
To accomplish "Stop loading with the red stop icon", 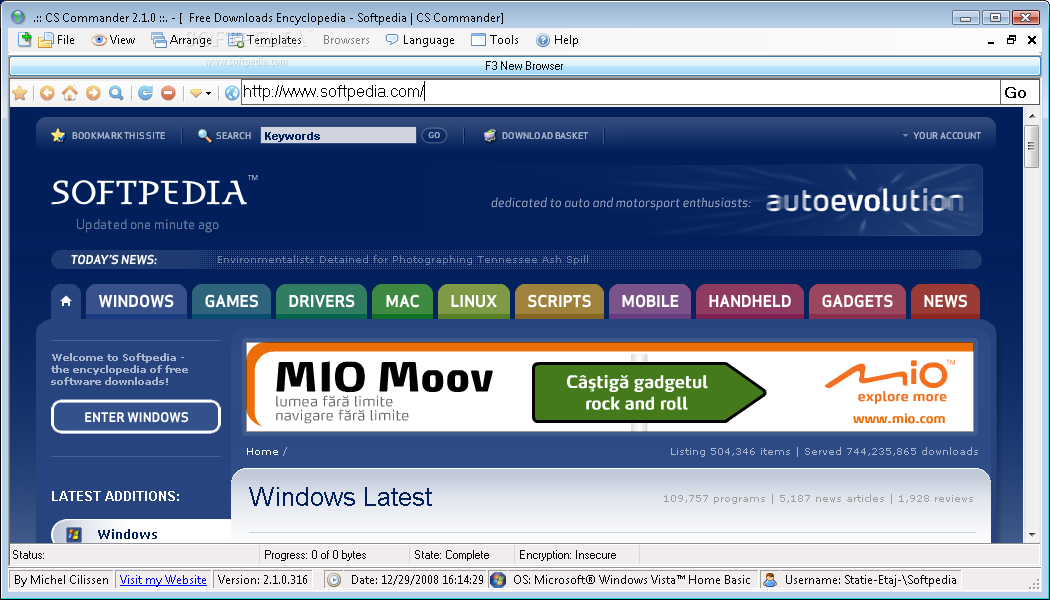I will pos(168,93).
